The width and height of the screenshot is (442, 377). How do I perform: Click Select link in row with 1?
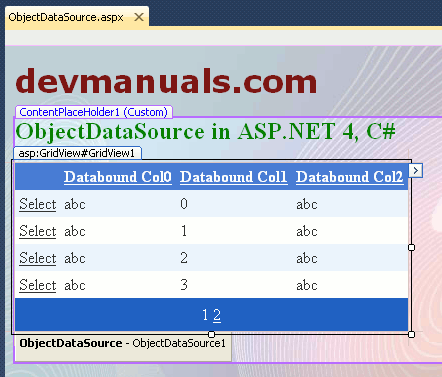pos(38,231)
